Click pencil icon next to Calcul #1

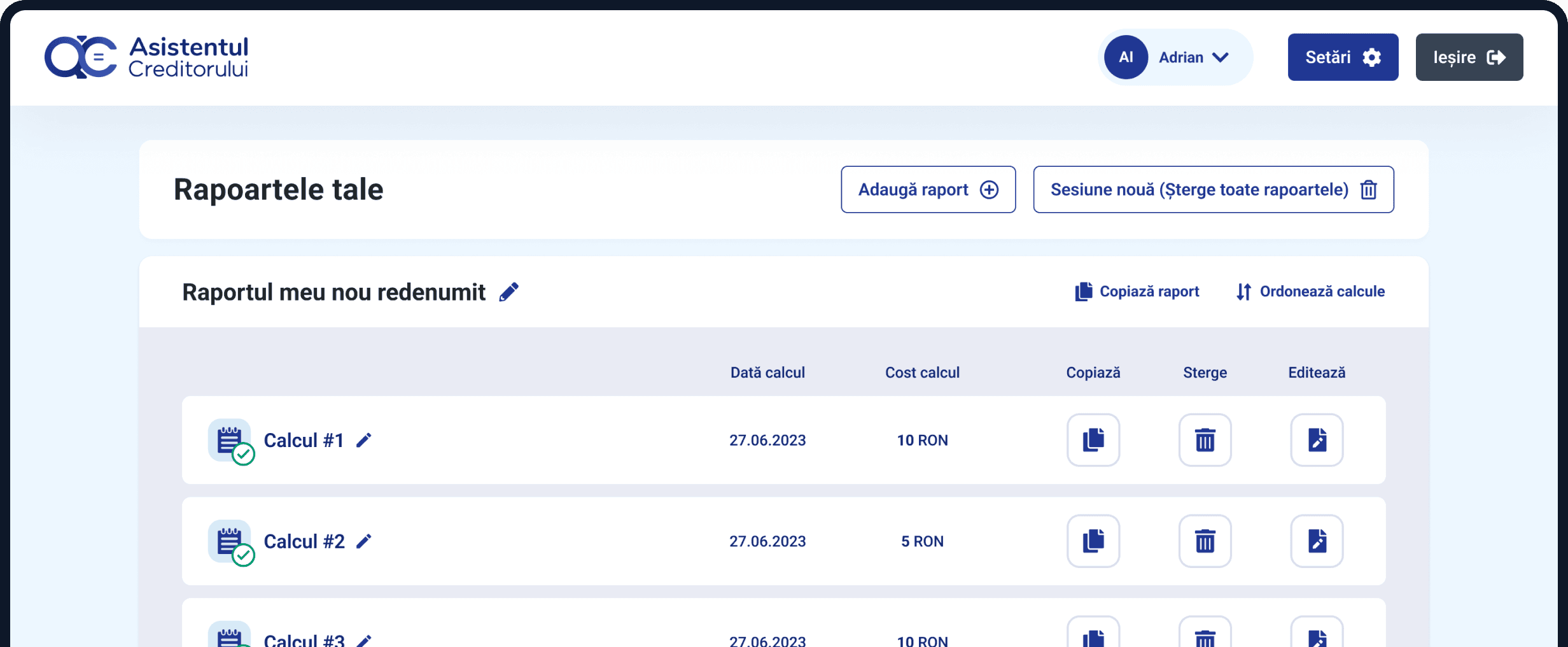(363, 441)
